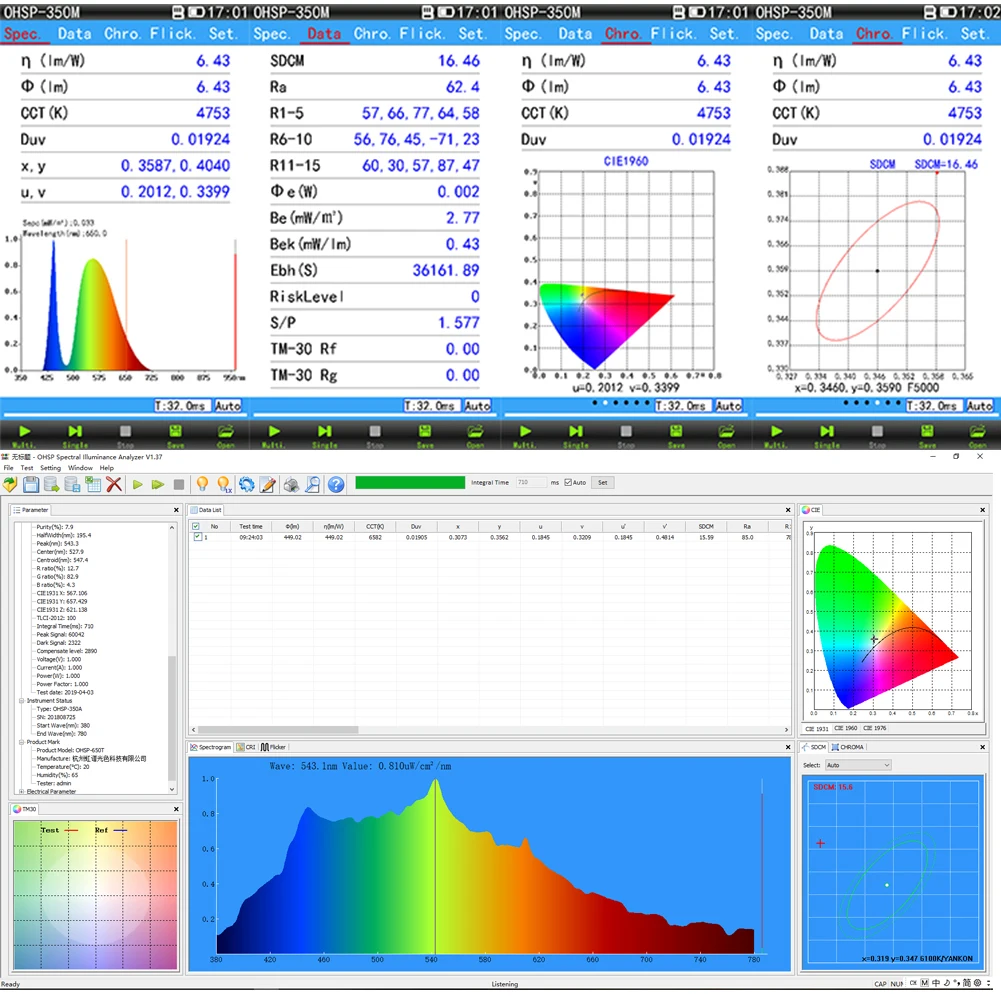Open the SDCM Select dropdown showing Auto
This screenshot has width=1001, height=1001.
(857, 765)
